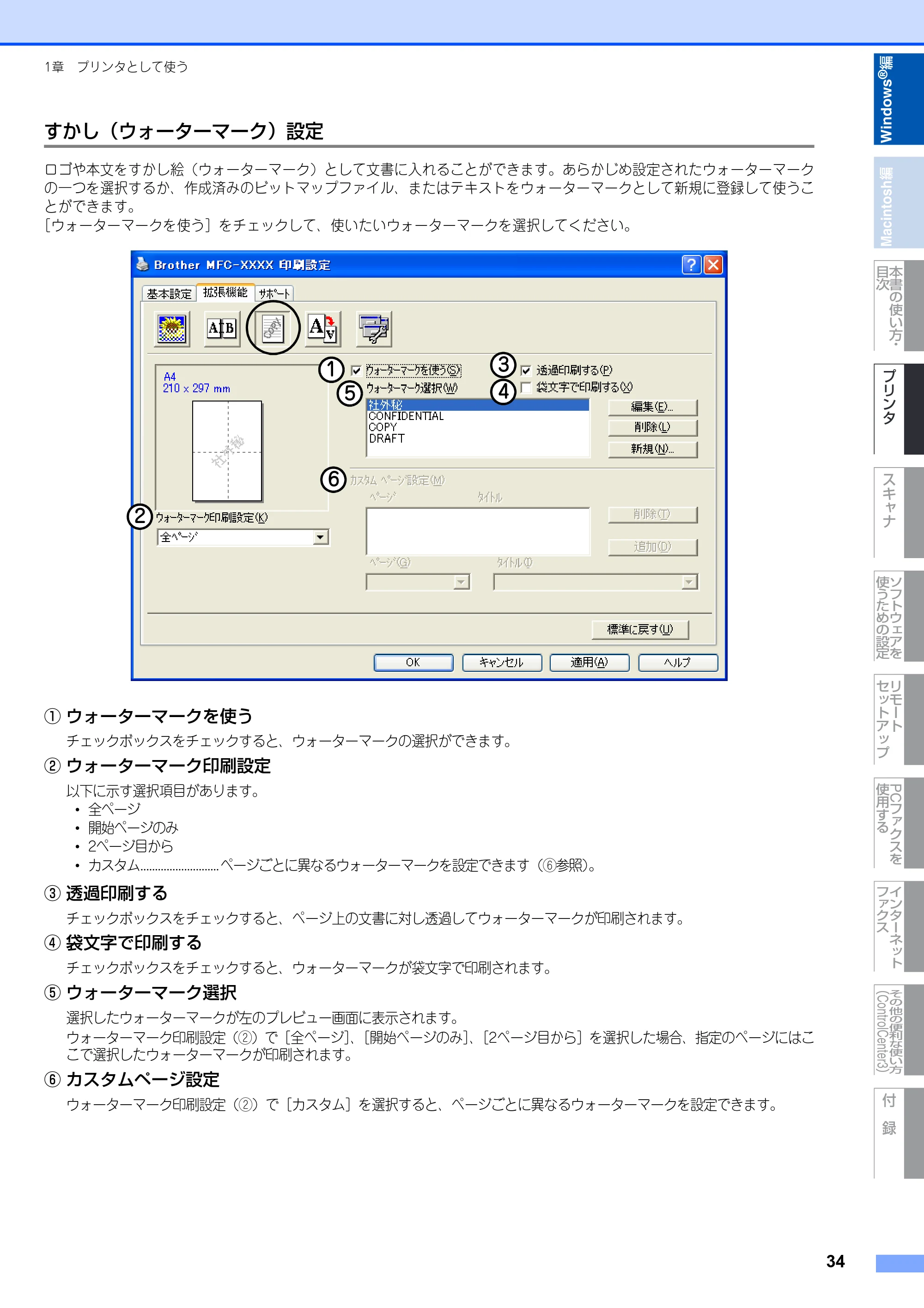Click the help question mark button

point(691,264)
